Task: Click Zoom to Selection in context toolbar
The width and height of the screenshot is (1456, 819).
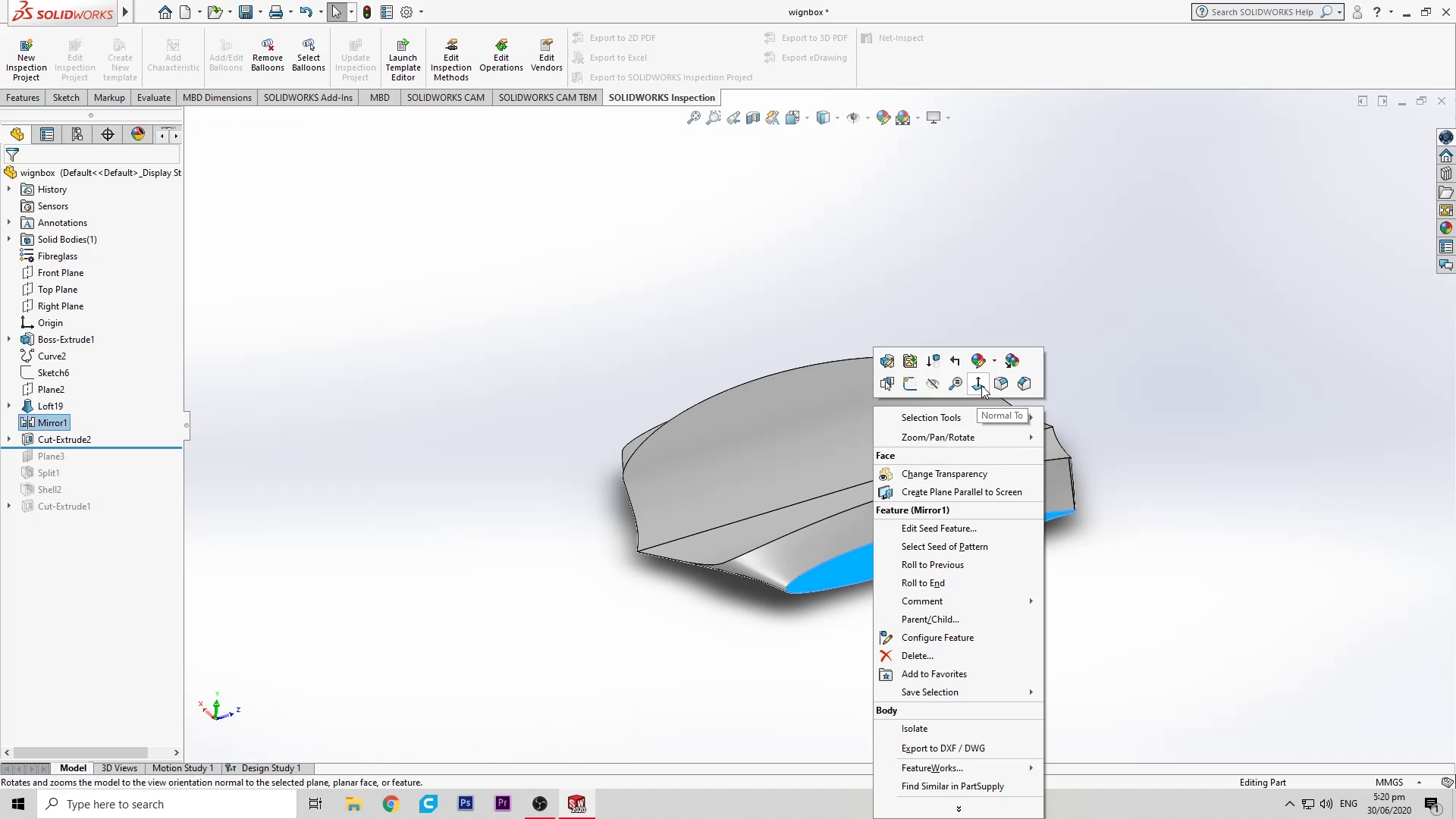Action: pos(955,384)
